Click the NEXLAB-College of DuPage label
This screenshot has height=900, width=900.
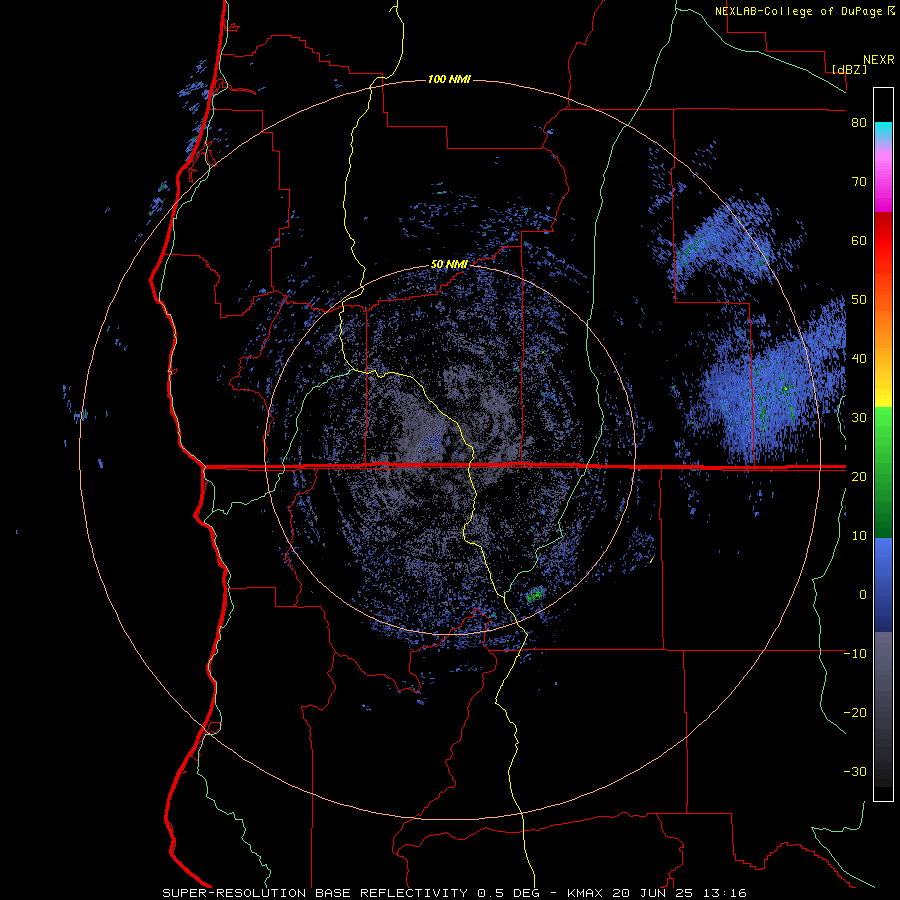point(800,11)
